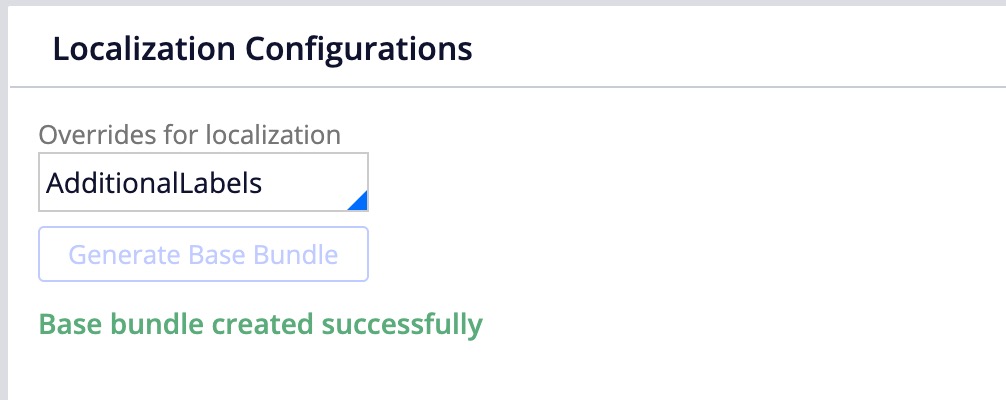Viewport: 1006px width, 400px height.
Task: Click the word Overrides in the field label
Action: coord(85,133)
